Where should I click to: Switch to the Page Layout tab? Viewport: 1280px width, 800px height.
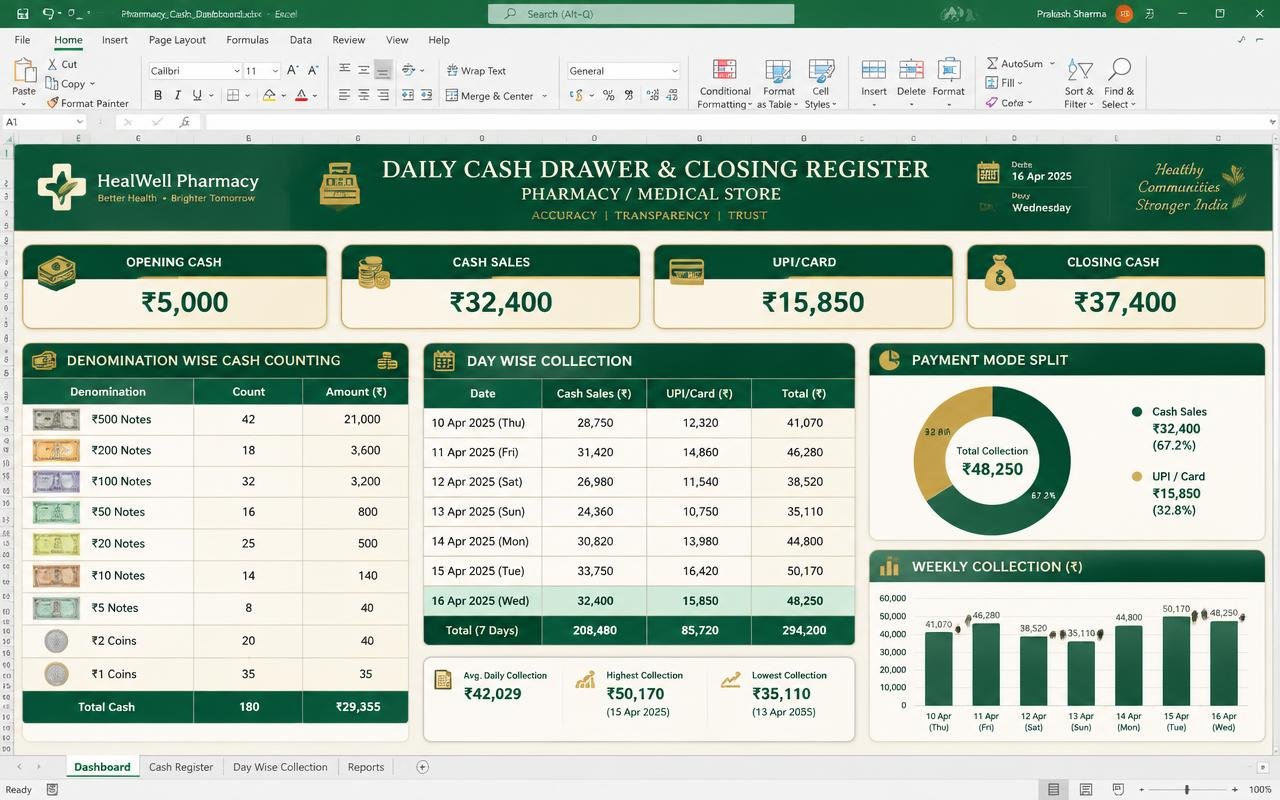[x=177, y=40]
